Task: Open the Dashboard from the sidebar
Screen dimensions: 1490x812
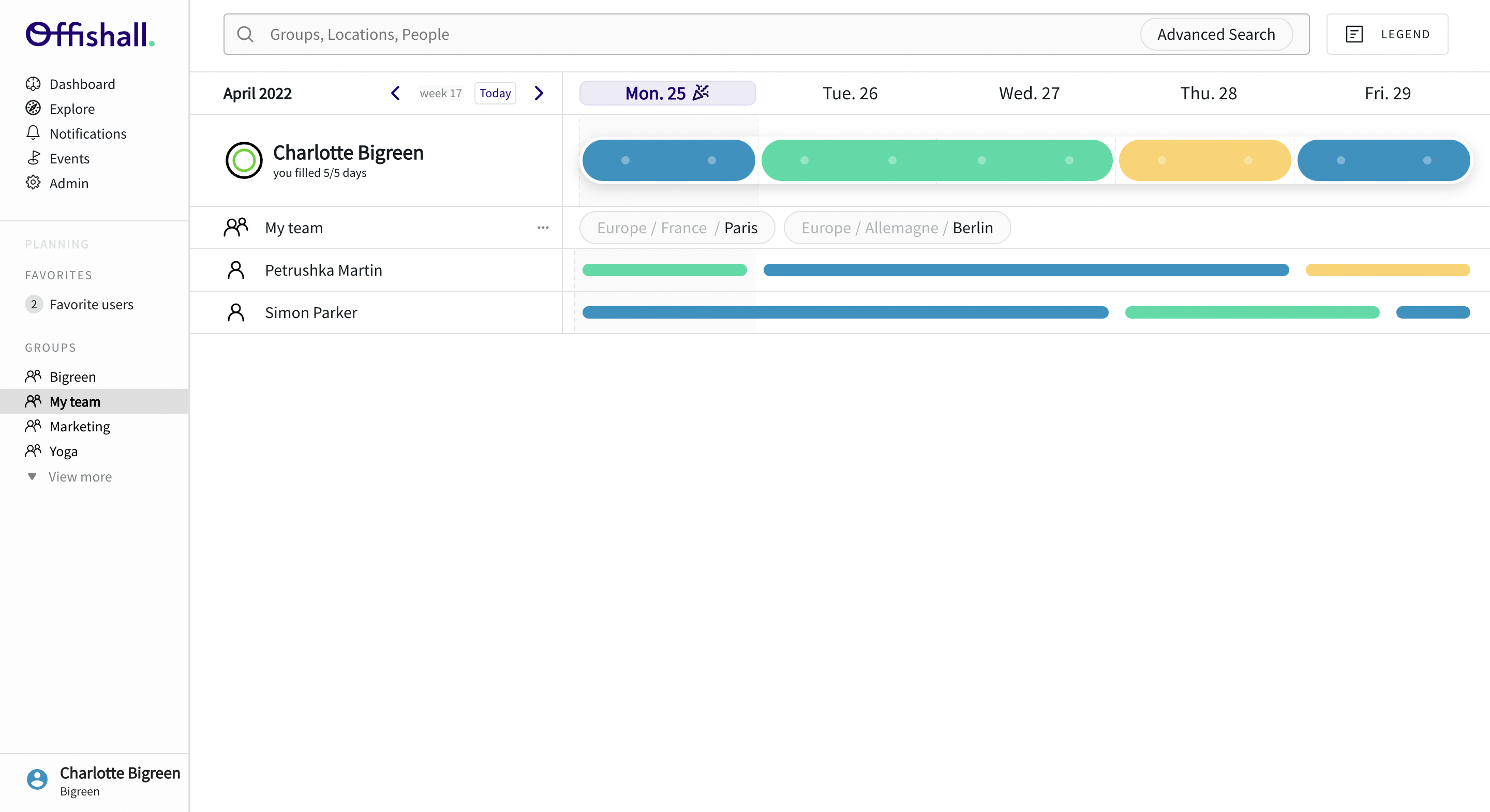Action: (34, 84)
